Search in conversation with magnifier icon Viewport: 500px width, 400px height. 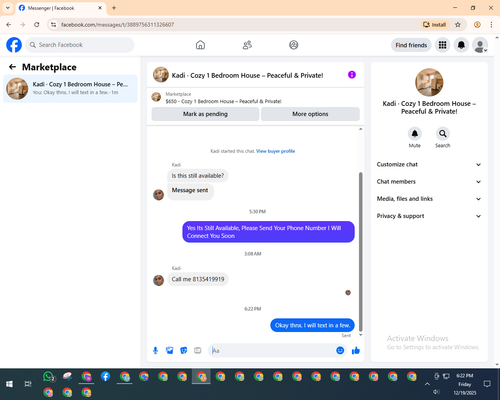click(443, 134)
